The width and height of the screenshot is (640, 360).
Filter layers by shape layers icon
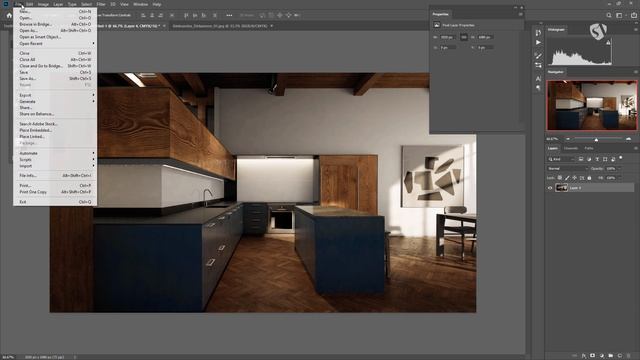click(605, 159)
